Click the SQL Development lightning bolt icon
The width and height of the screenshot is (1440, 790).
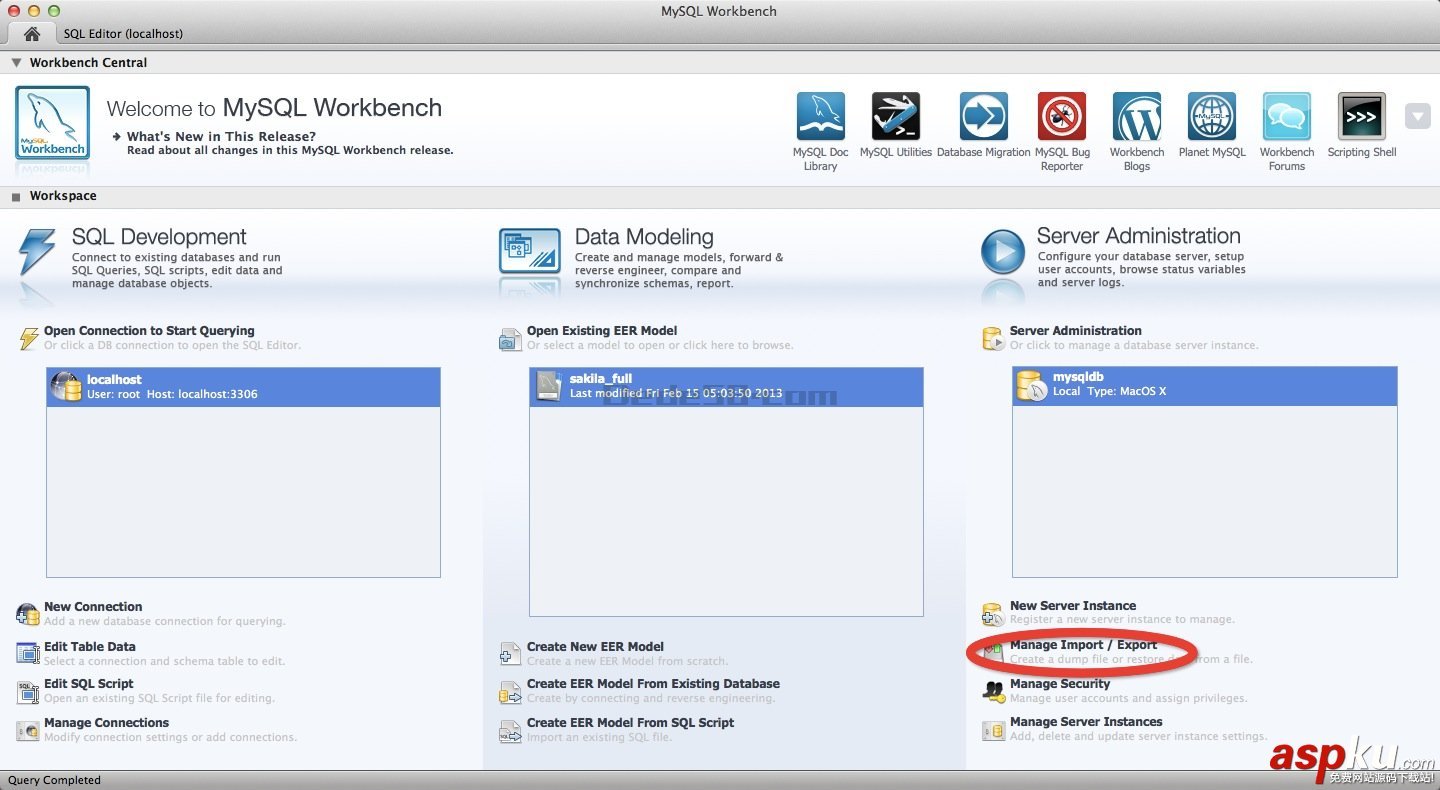(x=37, y=252)
